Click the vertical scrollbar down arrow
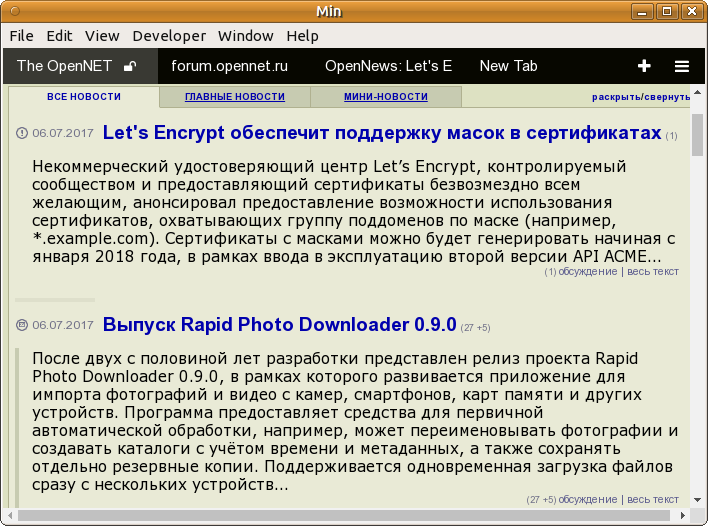 [698, 500]
